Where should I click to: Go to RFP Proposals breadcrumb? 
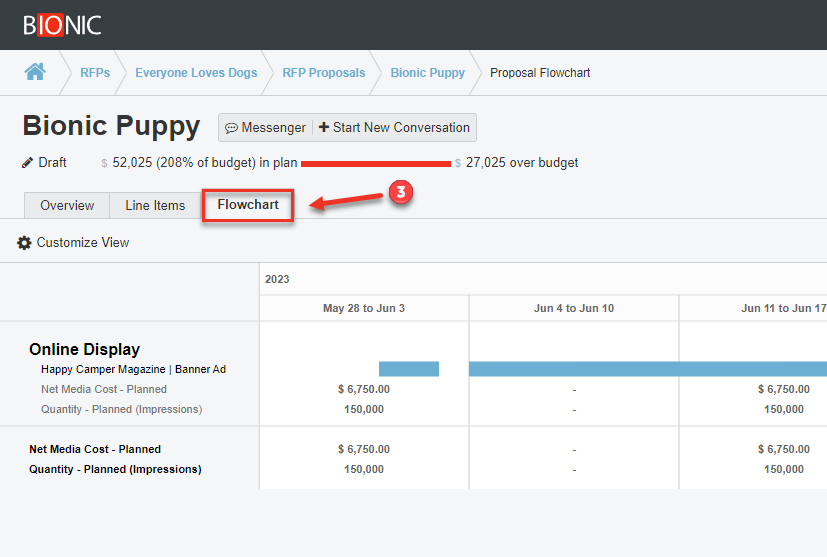click(x=323, y=73)
